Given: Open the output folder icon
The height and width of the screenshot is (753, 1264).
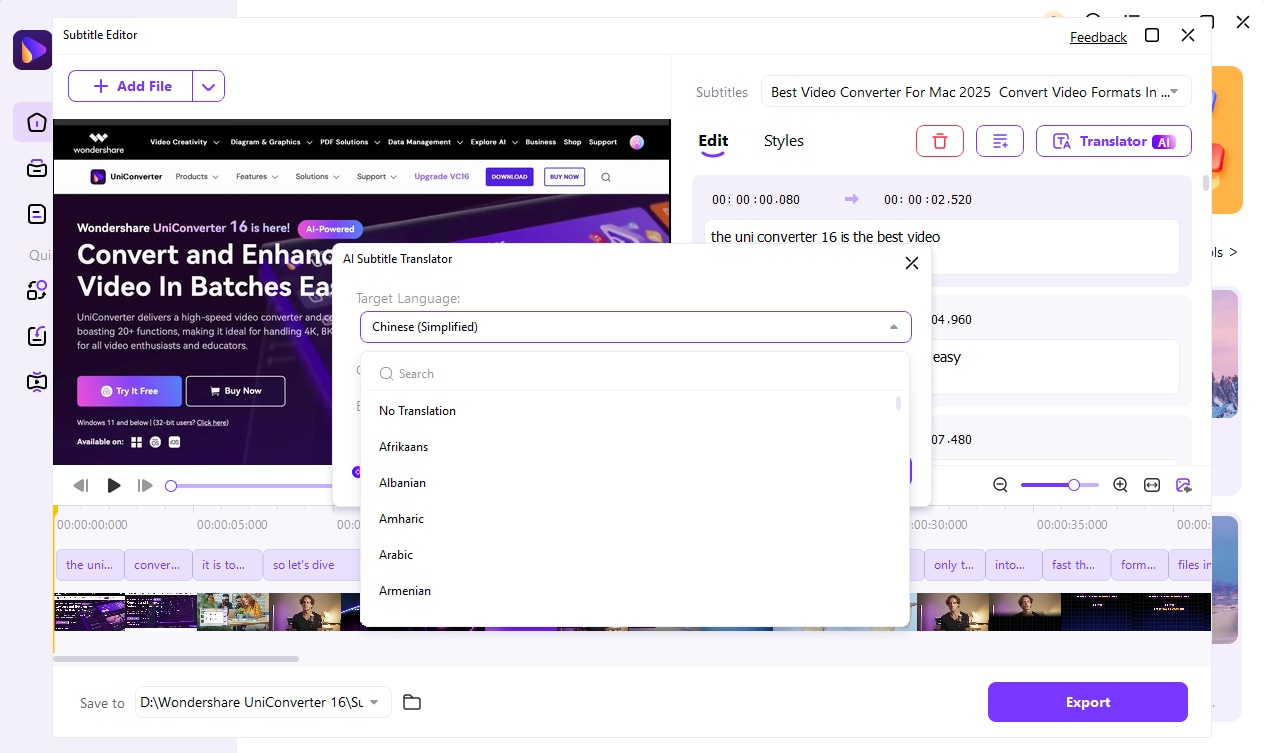Looking at the screenshot, I should [x=411, y=702].
